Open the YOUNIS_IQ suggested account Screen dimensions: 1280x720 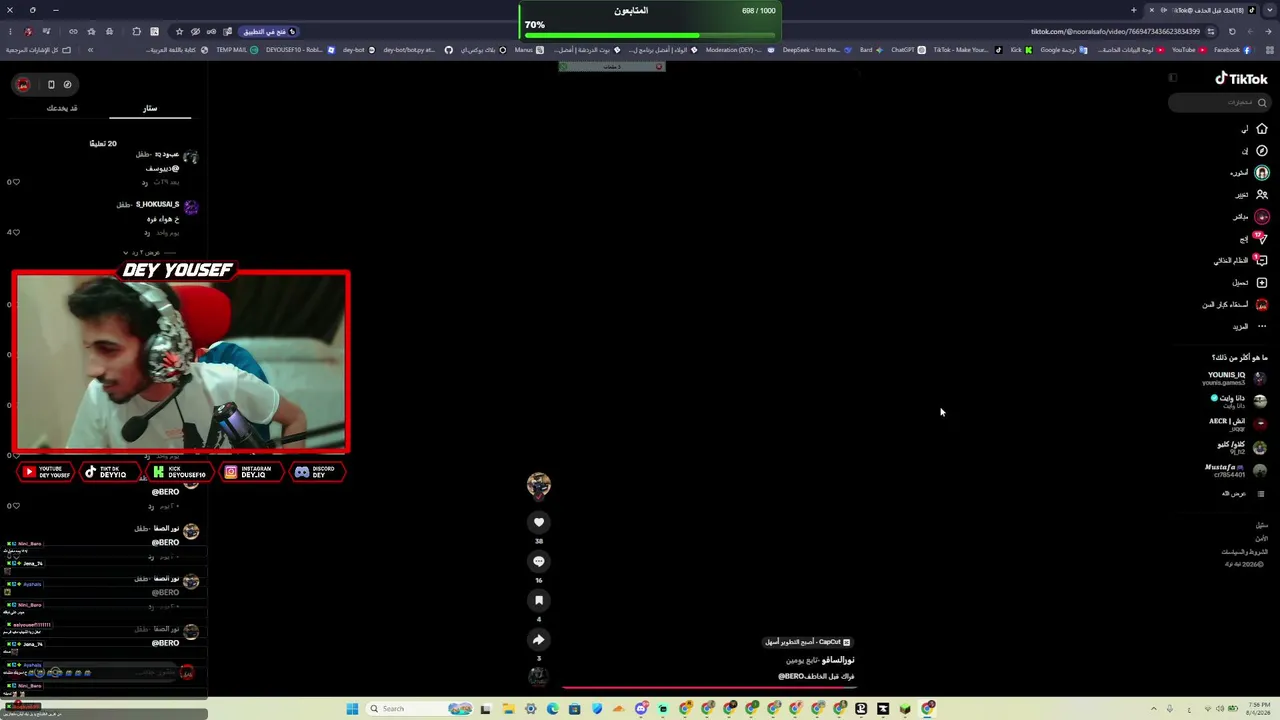click(x=1236, y=378)
